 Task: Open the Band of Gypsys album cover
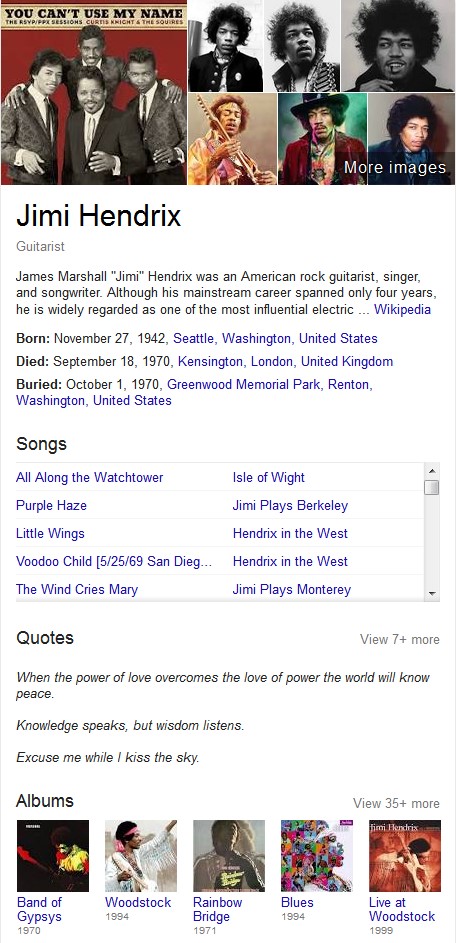point(52,855)
